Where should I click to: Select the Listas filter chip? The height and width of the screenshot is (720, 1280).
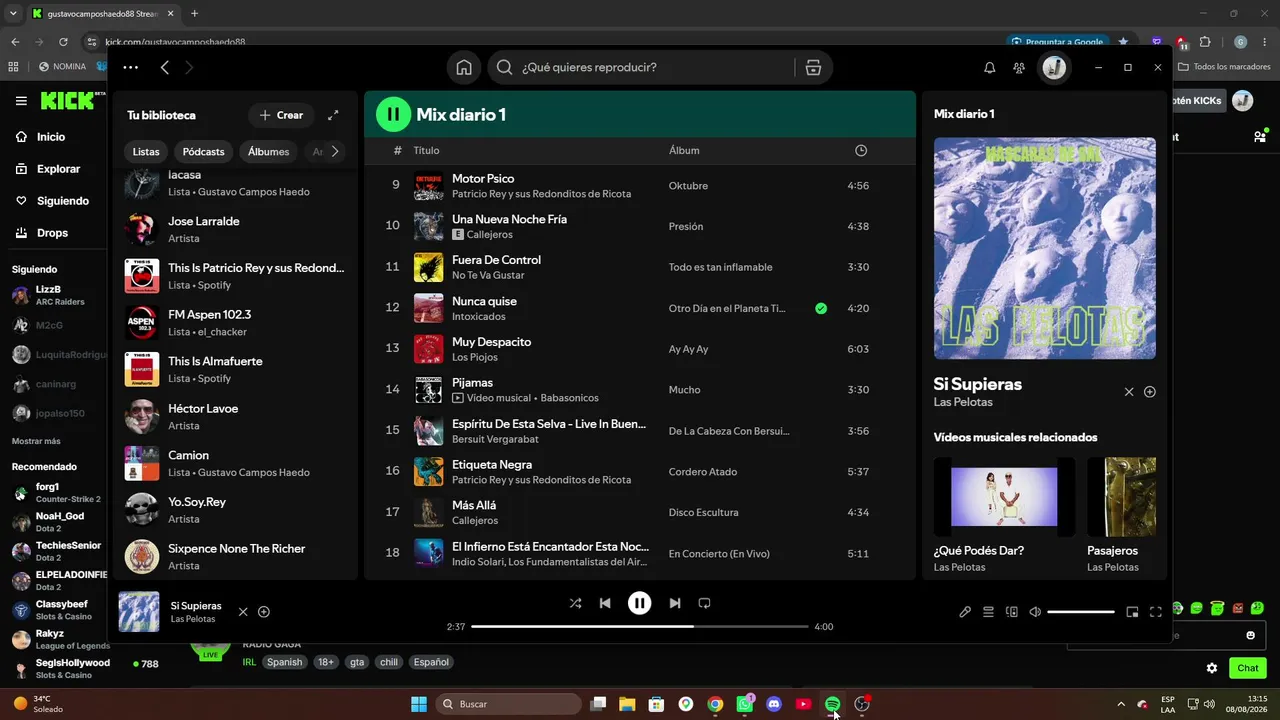point(146,152)
